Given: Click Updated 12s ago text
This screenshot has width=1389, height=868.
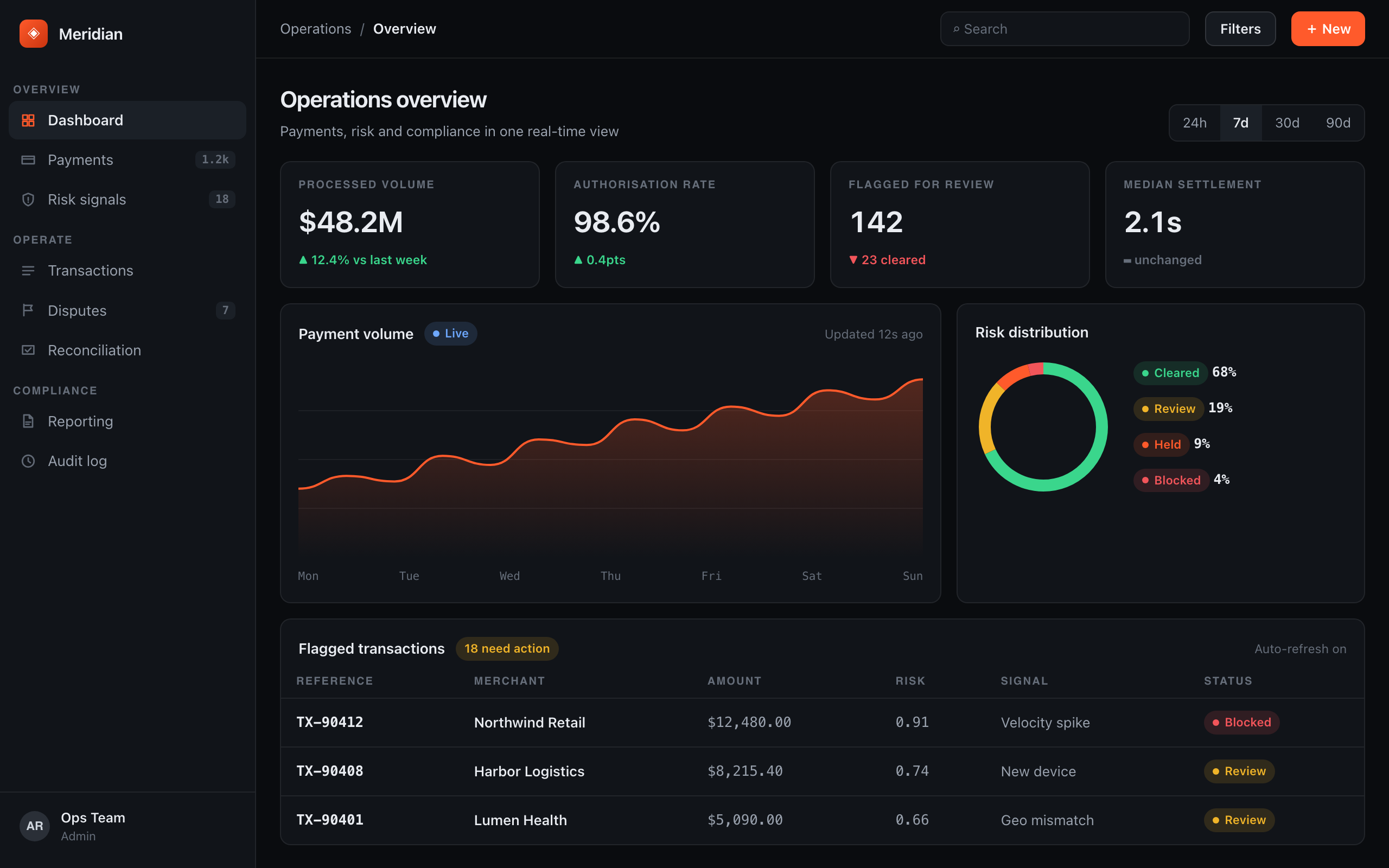Looking at the screenshot, I should 873,334.
